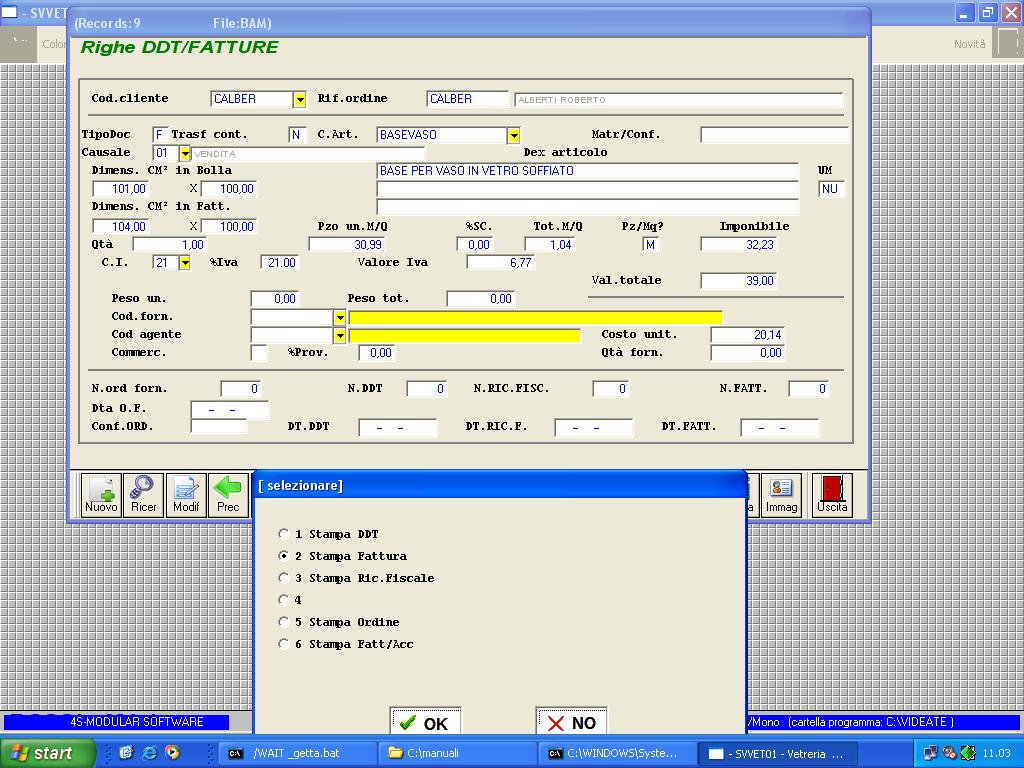
Task: Click the Val.totale field 39,00
Action: tap(739, 281)
